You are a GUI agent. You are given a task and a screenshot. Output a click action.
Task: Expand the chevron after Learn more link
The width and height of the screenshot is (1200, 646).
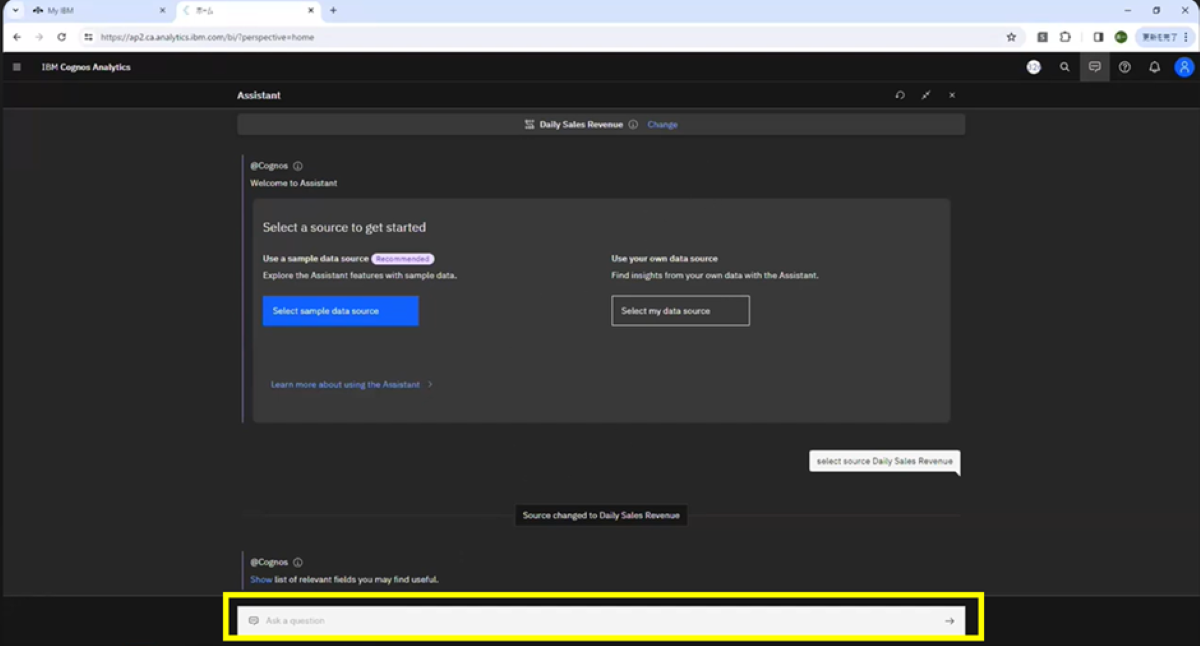pos(430,385)
